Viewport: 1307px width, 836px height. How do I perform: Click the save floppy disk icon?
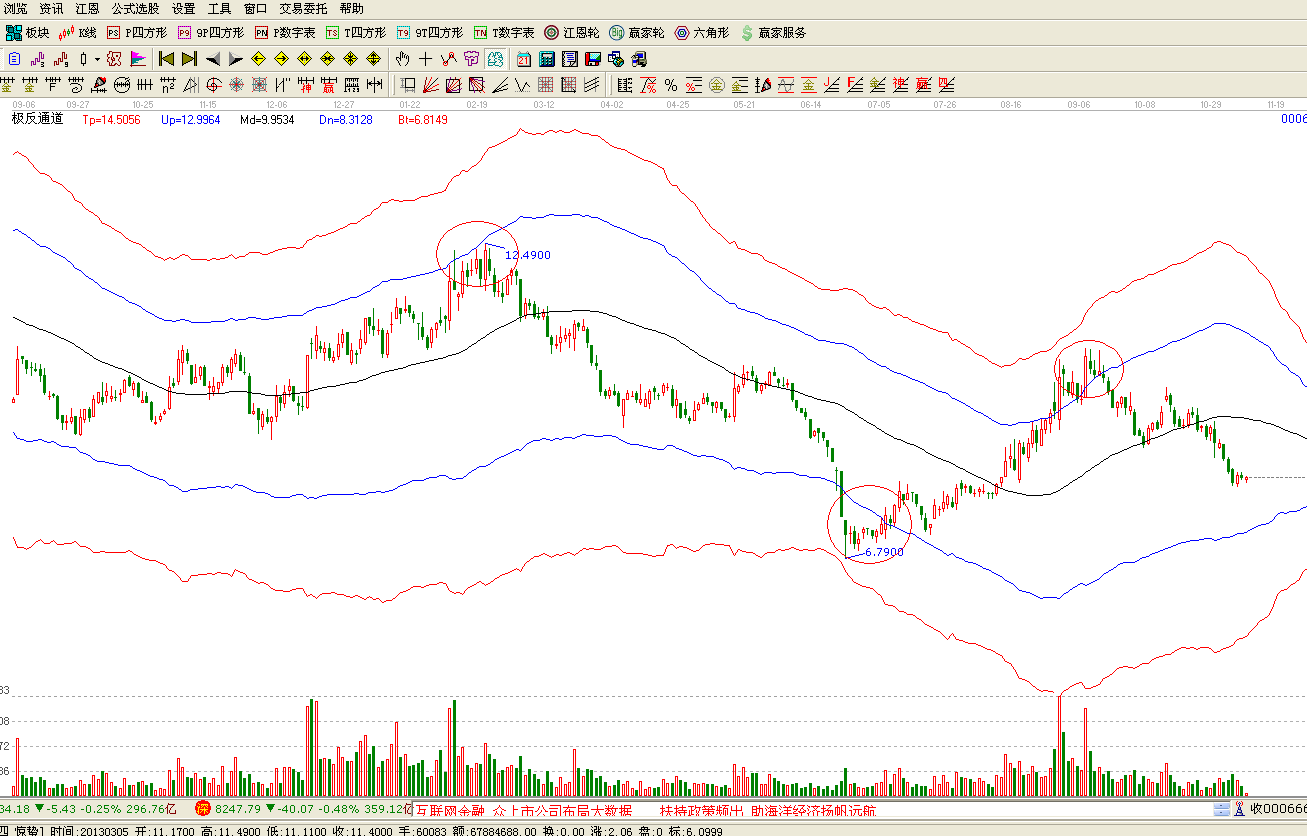[592, 59]
